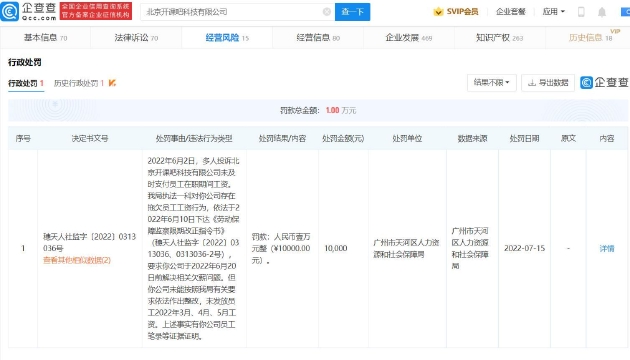Screen dimensions: 630x360
Task: Click 查看其他相似数据(2) link
Action: [x=77, y=260]
